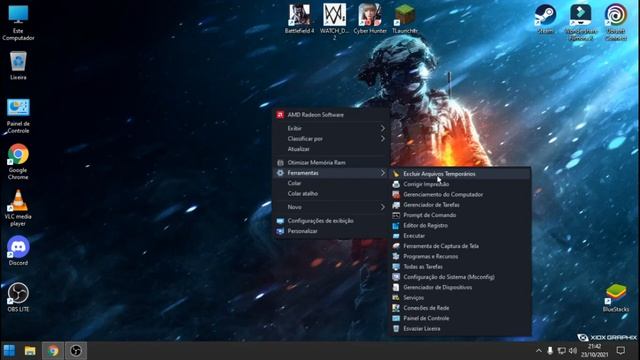
Task: Open TLauncher Minecraft shortcut
Action: tap(405, 19)
